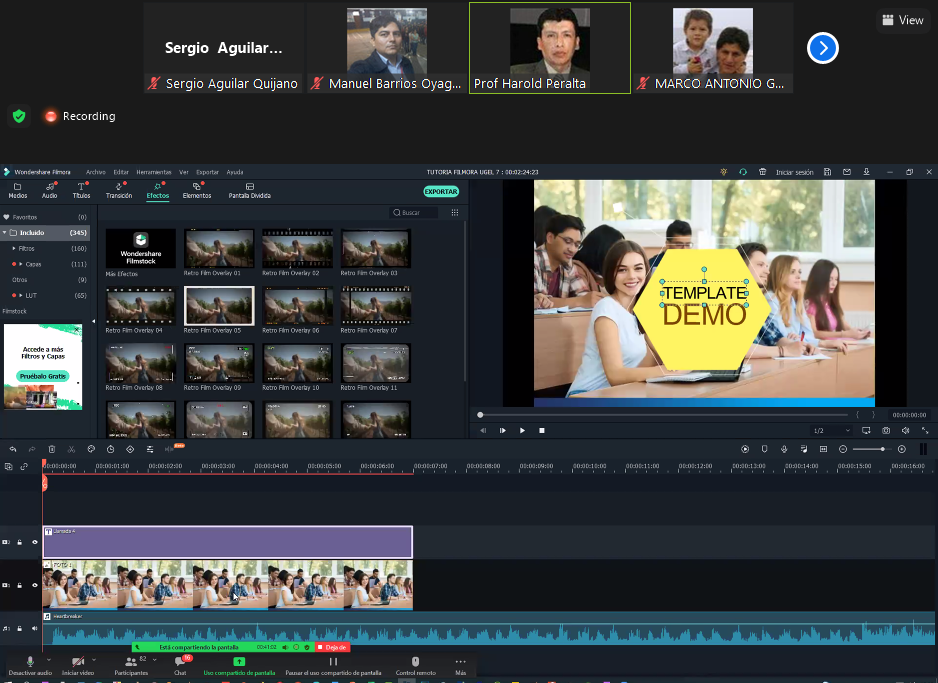Click the preview playback progress slider

[665, 414]
